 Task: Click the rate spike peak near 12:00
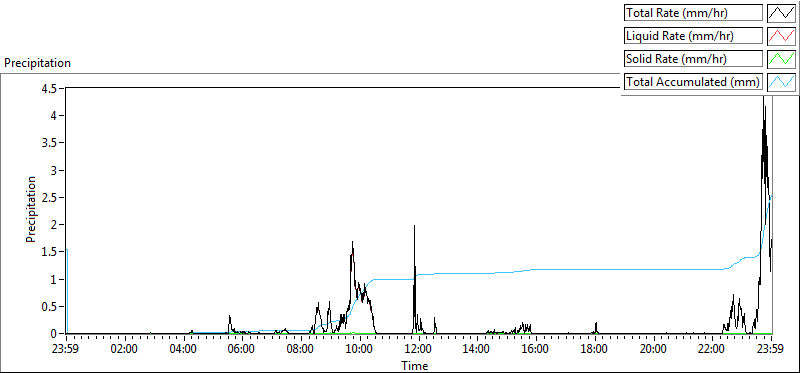tap(414, 226)
